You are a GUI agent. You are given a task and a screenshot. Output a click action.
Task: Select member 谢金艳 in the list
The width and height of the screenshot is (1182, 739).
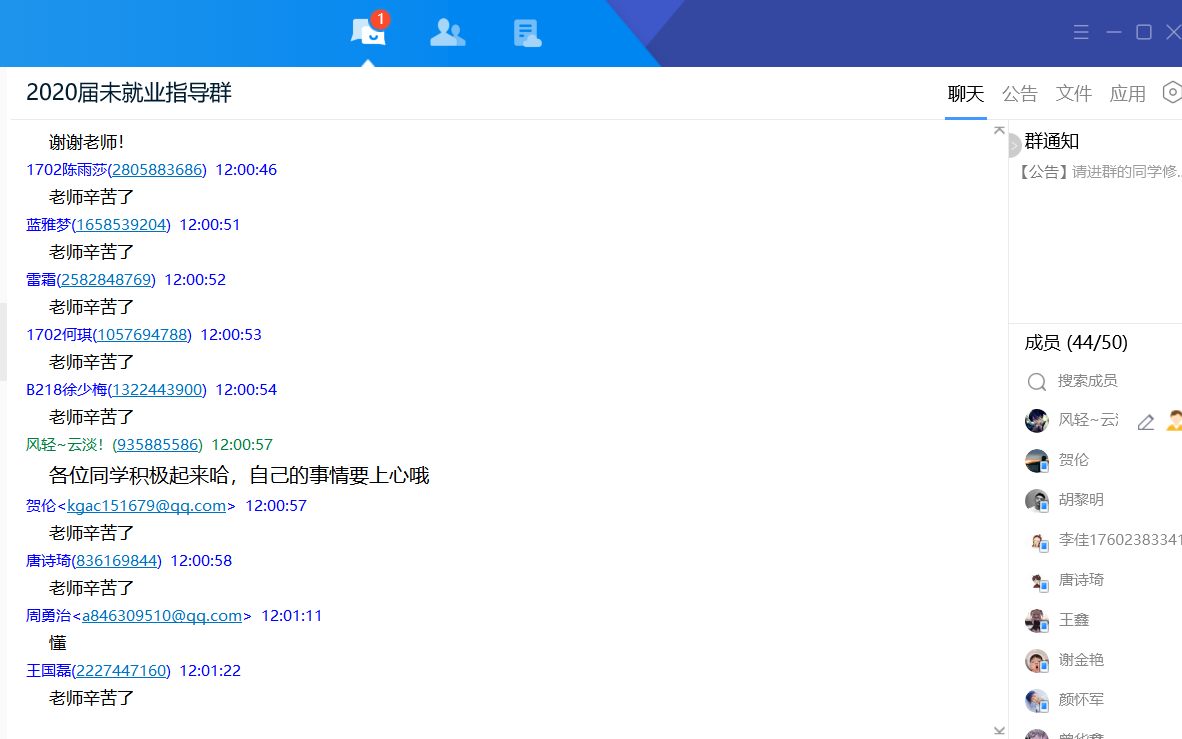(x=1081, y=660)
